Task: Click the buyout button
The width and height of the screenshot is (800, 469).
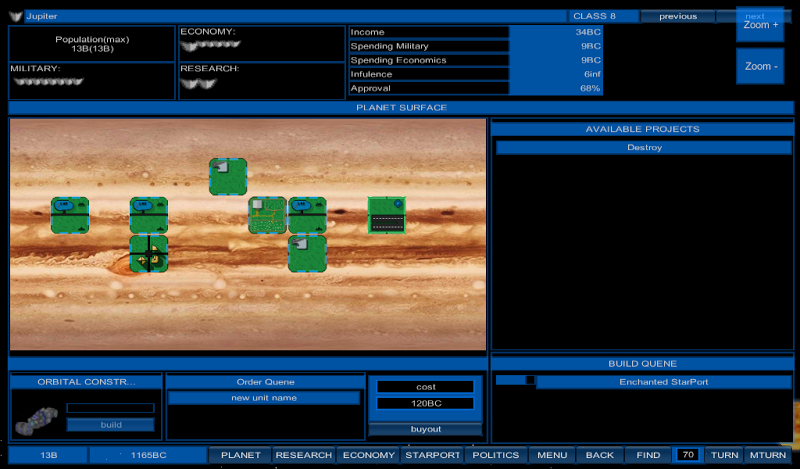Action: point(426,429)
